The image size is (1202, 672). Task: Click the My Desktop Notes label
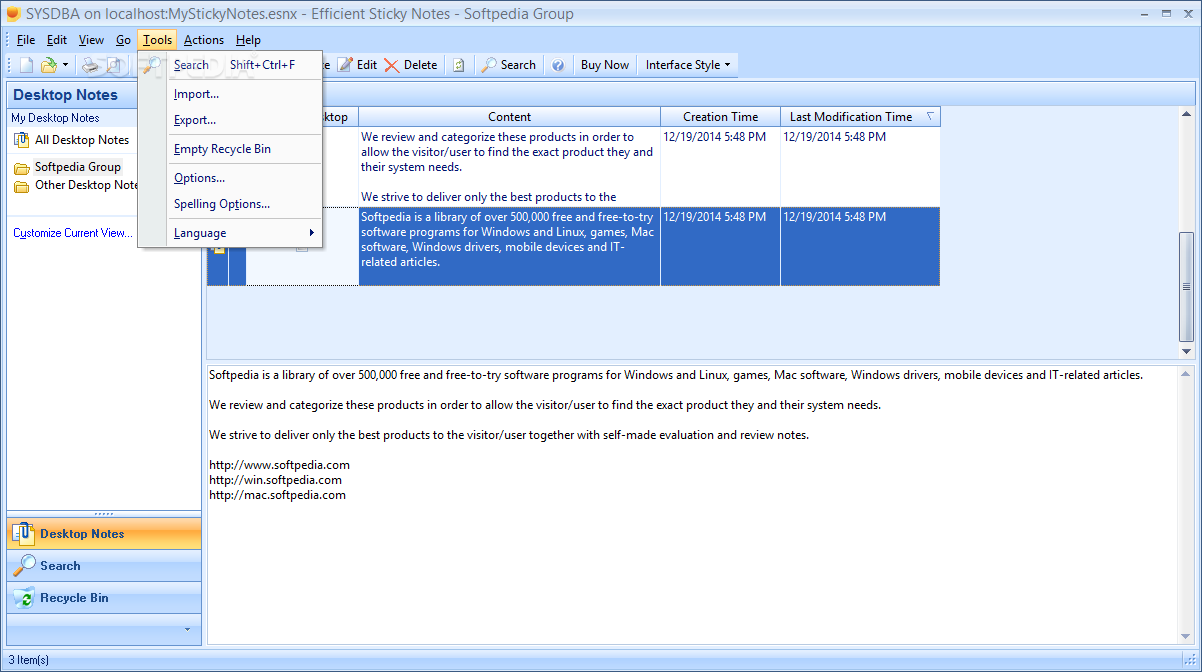click(55, 118)
